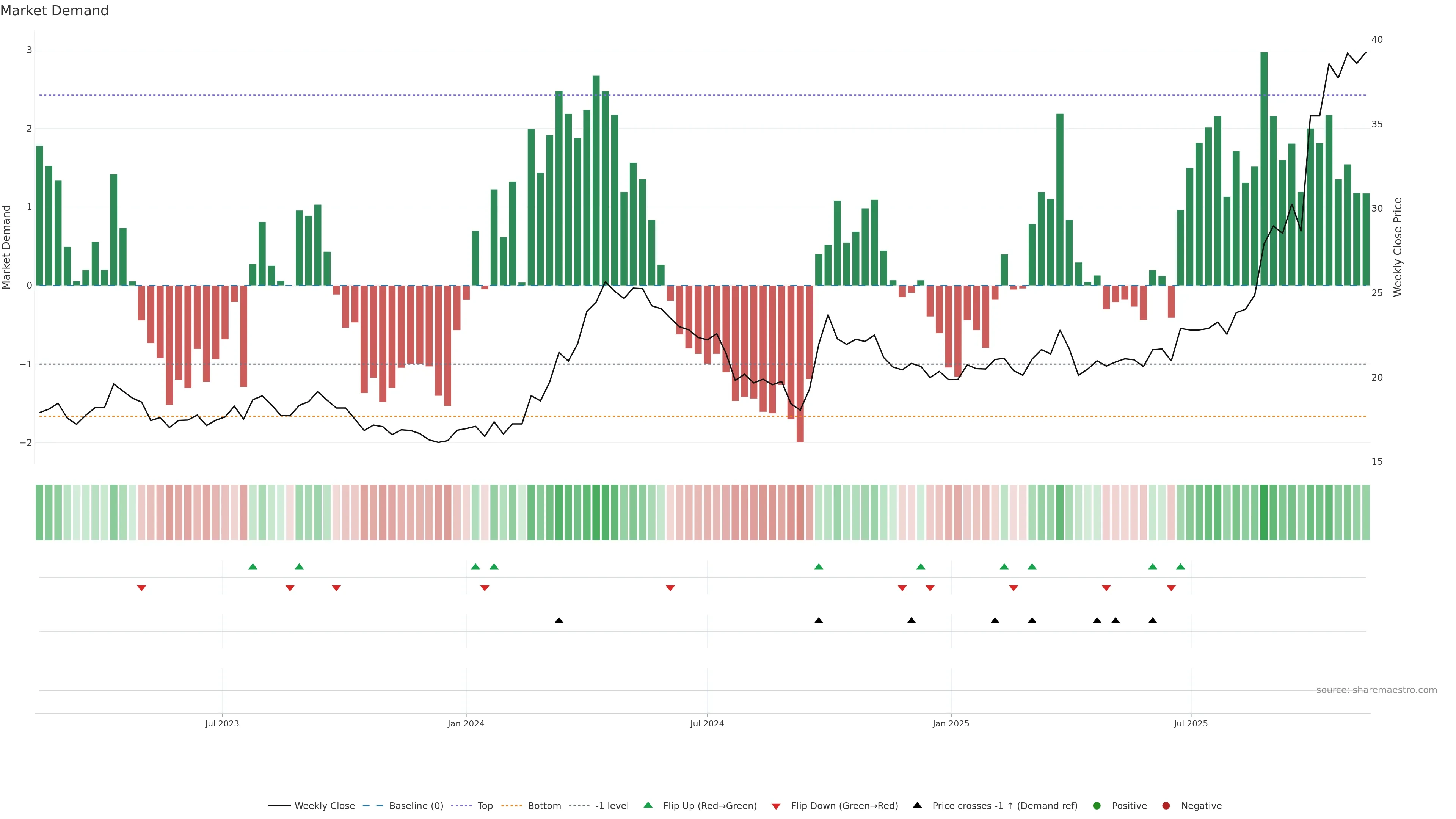Toggle the Top dotted line legend entry
Viewport: 1456px width, 819px height.
tap(485, 805)
